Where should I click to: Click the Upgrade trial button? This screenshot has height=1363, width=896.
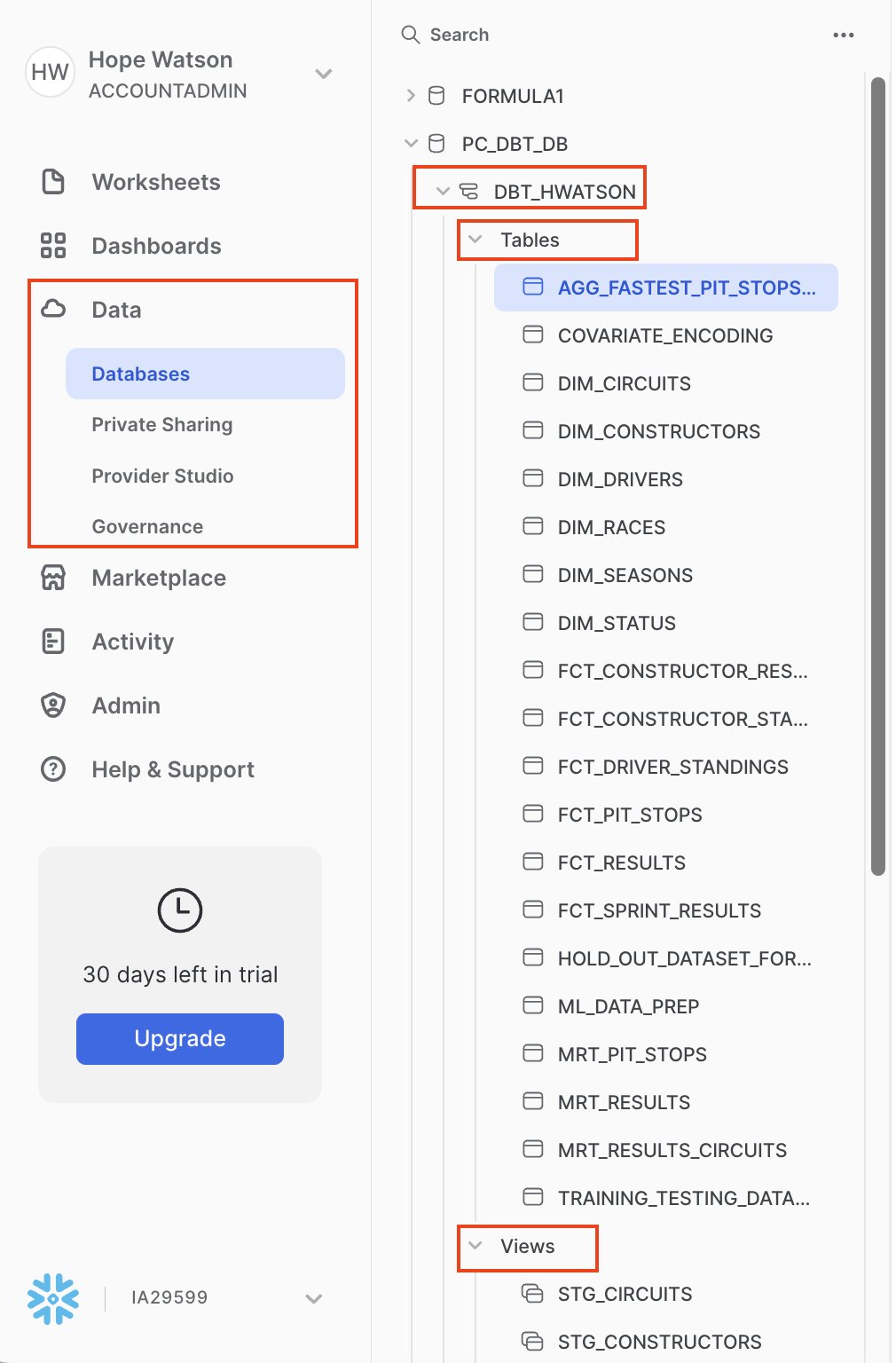point(179,1038)
